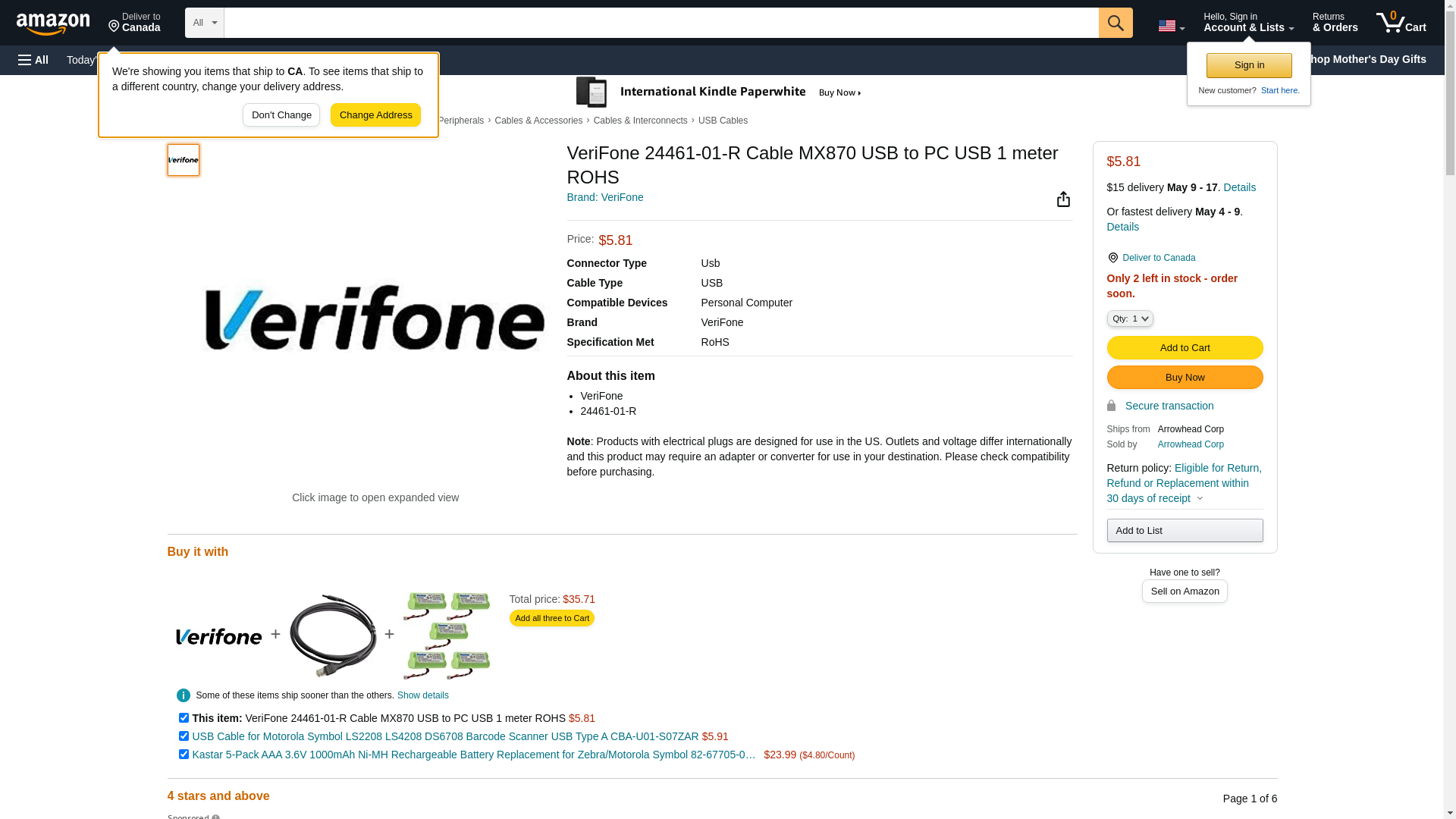Open the All hamburger menu
This screenshot has height=819, width=1456.
point(33,60)
